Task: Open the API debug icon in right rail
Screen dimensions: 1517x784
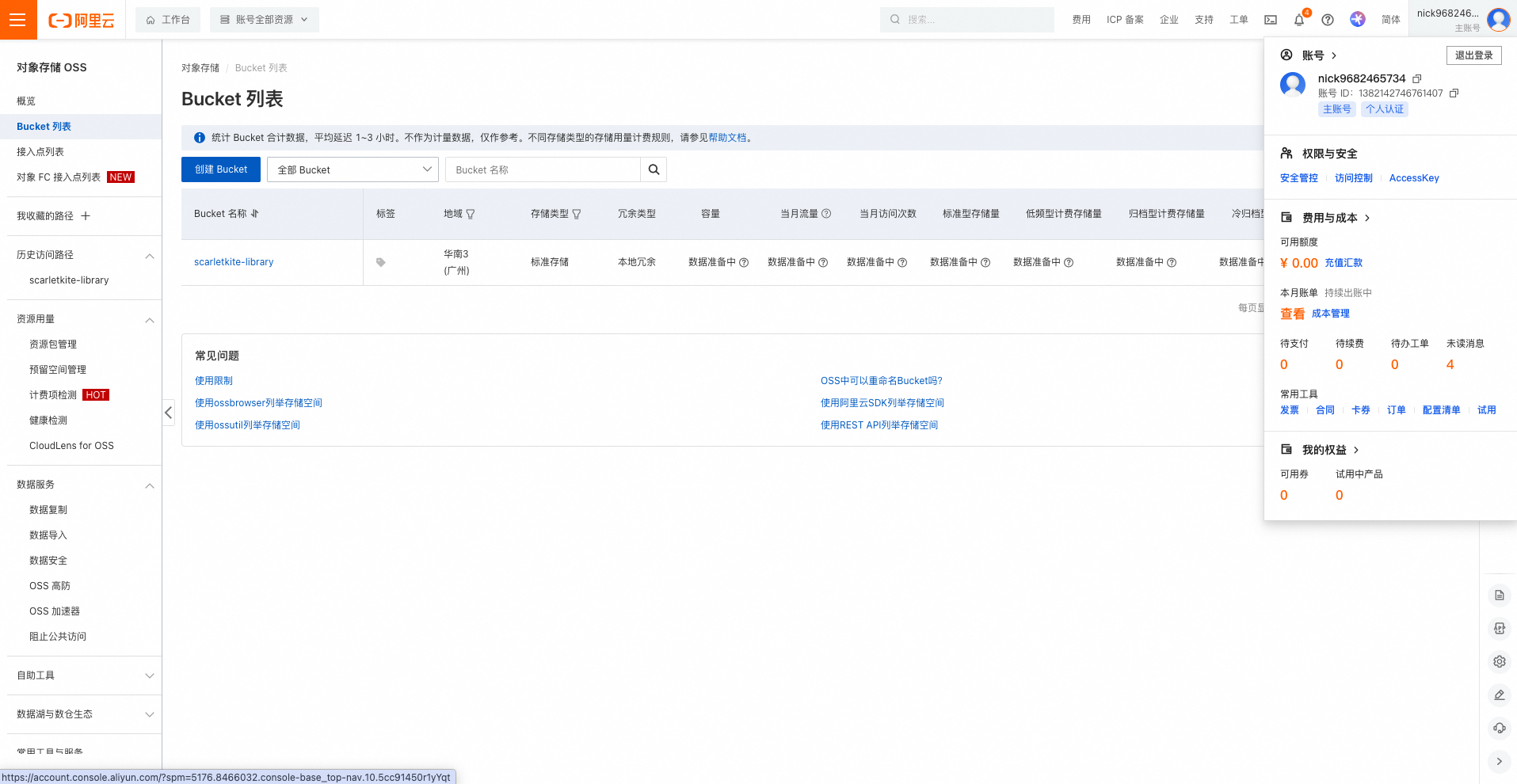Action: tap(1499, 629)
